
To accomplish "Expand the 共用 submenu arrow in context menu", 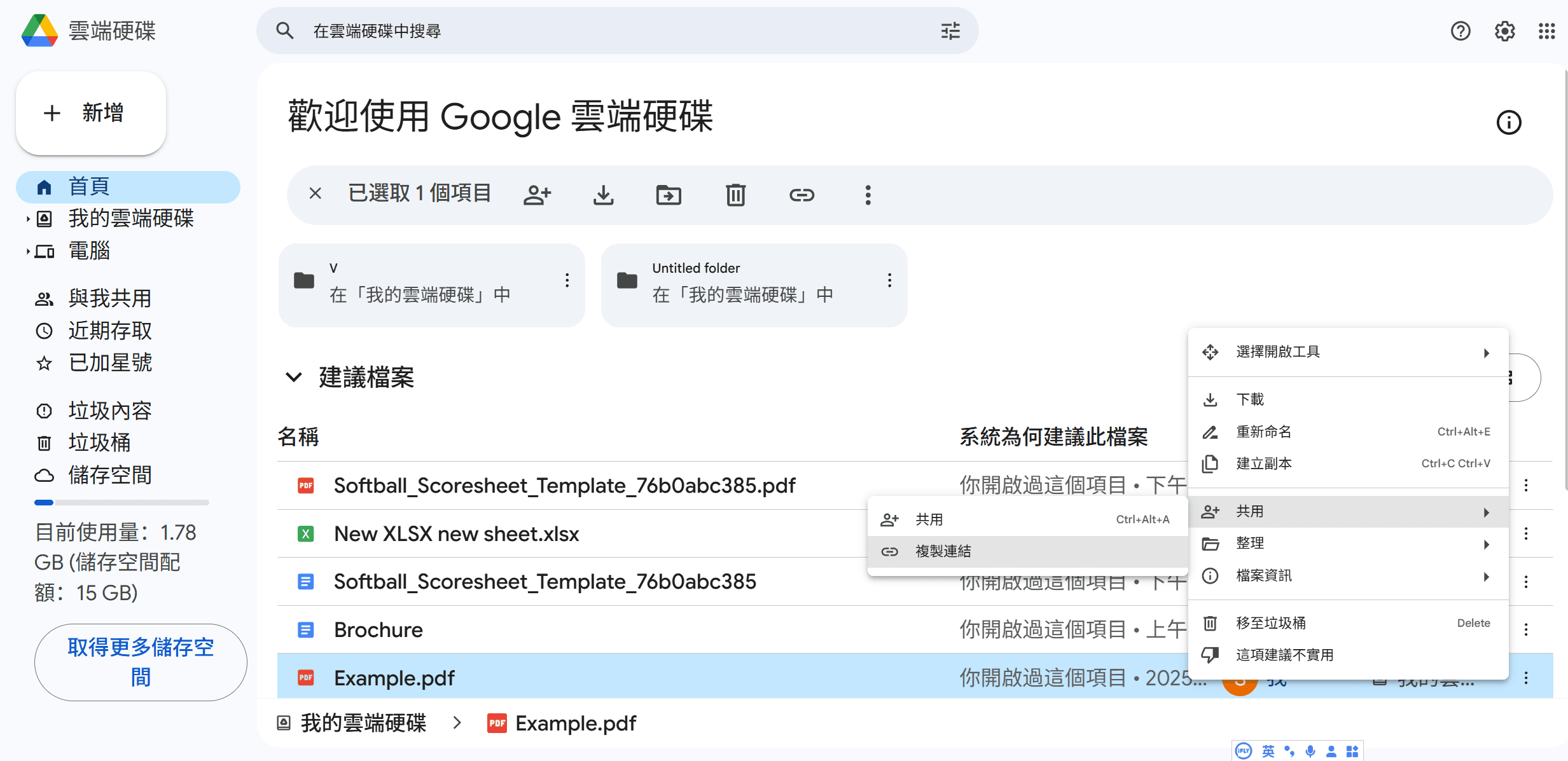I will (1487, 512).
